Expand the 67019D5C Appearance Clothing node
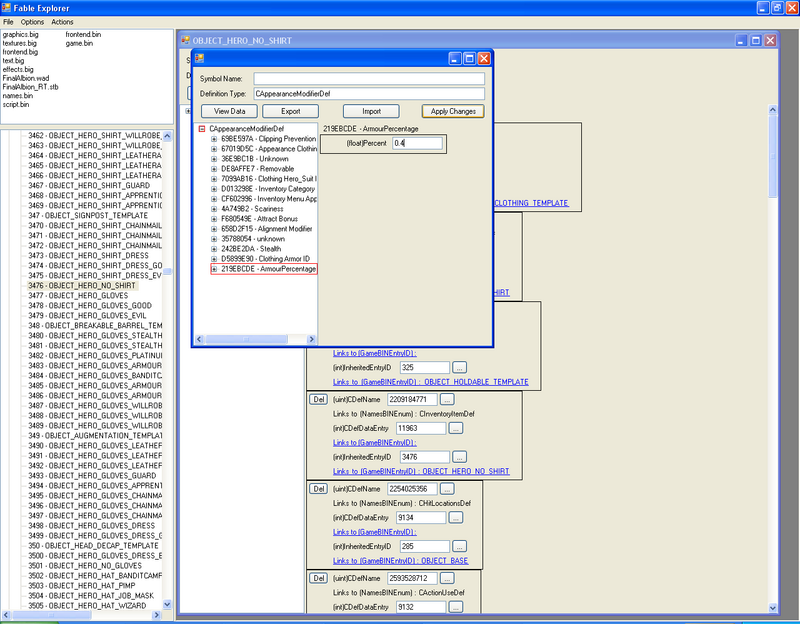 tap(214, 149)
